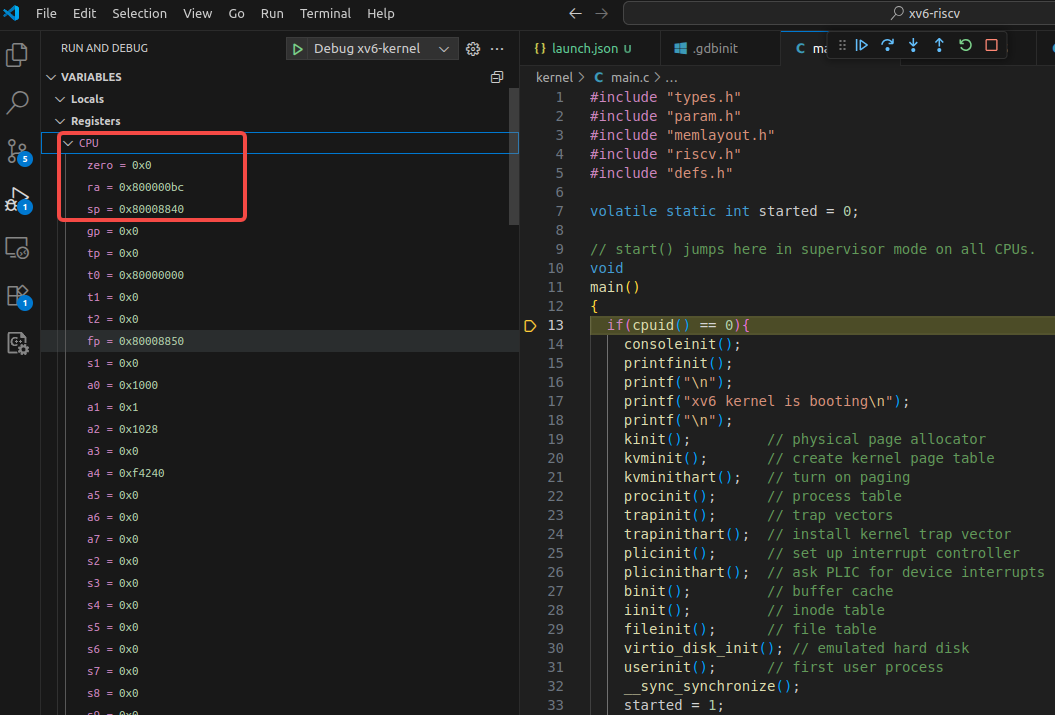Click the debug Continue button

[862, 45]
